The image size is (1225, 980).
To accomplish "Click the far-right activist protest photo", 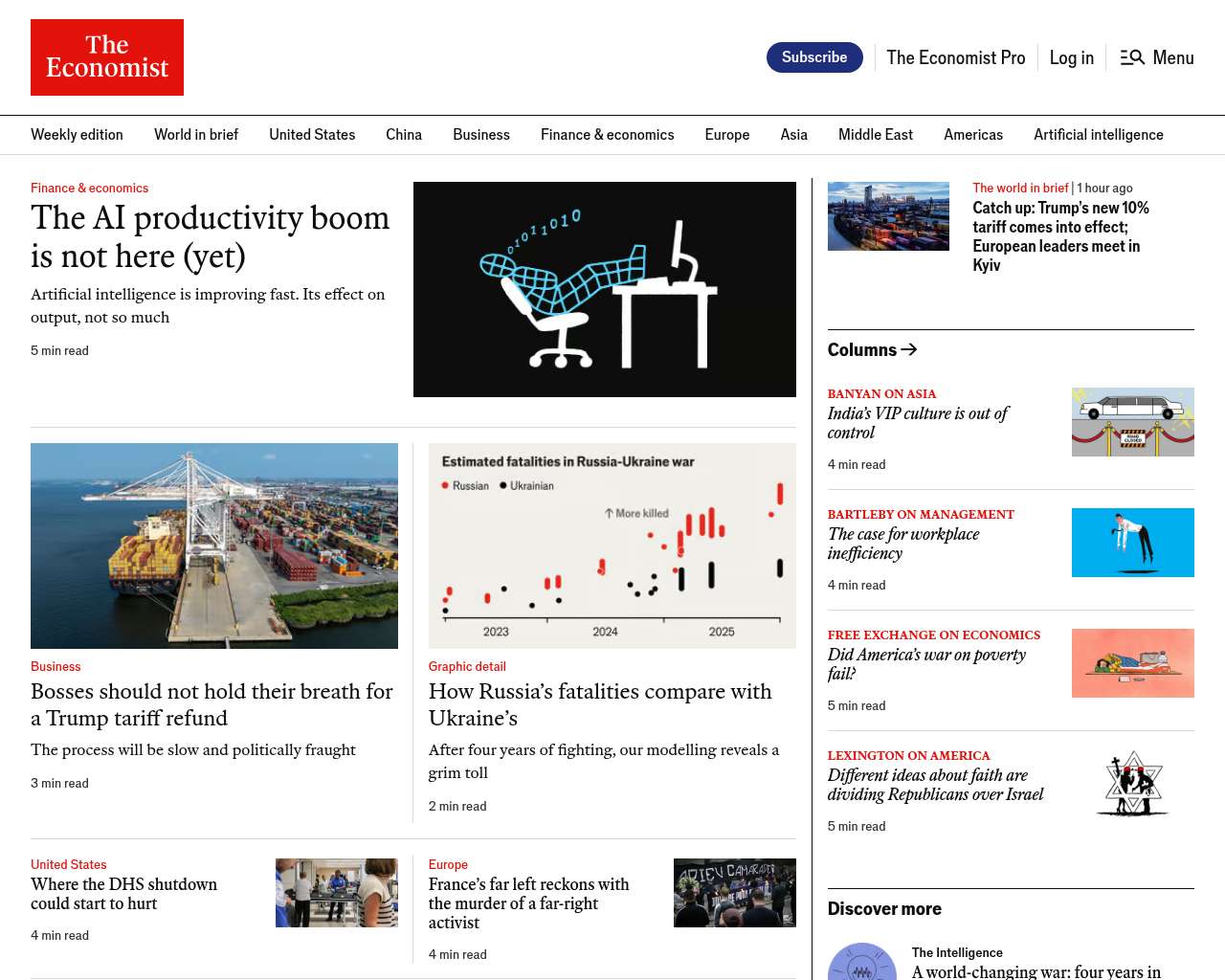I will point(735,893).
